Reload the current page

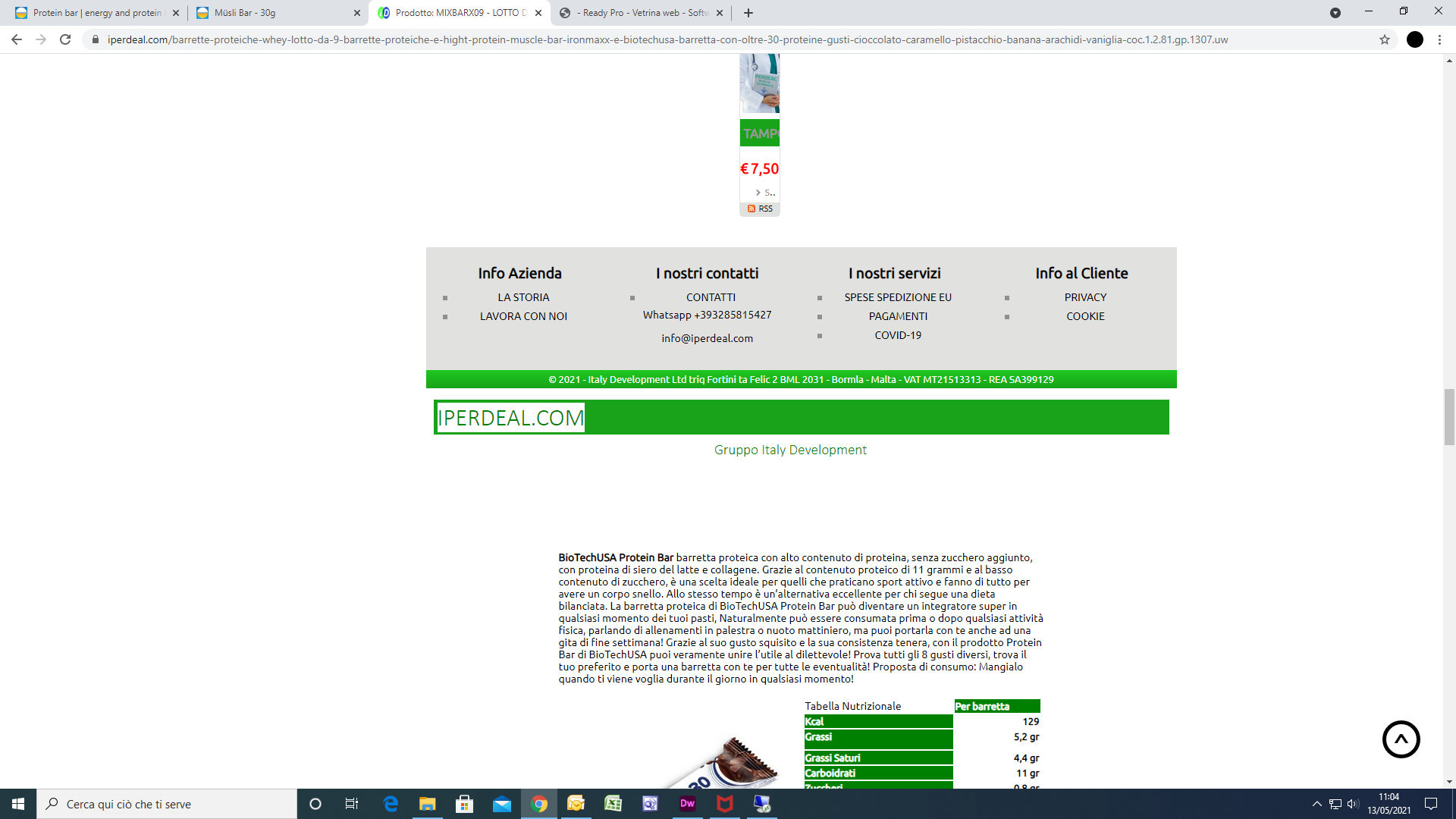pyautogui.click(x=65, y=39)
